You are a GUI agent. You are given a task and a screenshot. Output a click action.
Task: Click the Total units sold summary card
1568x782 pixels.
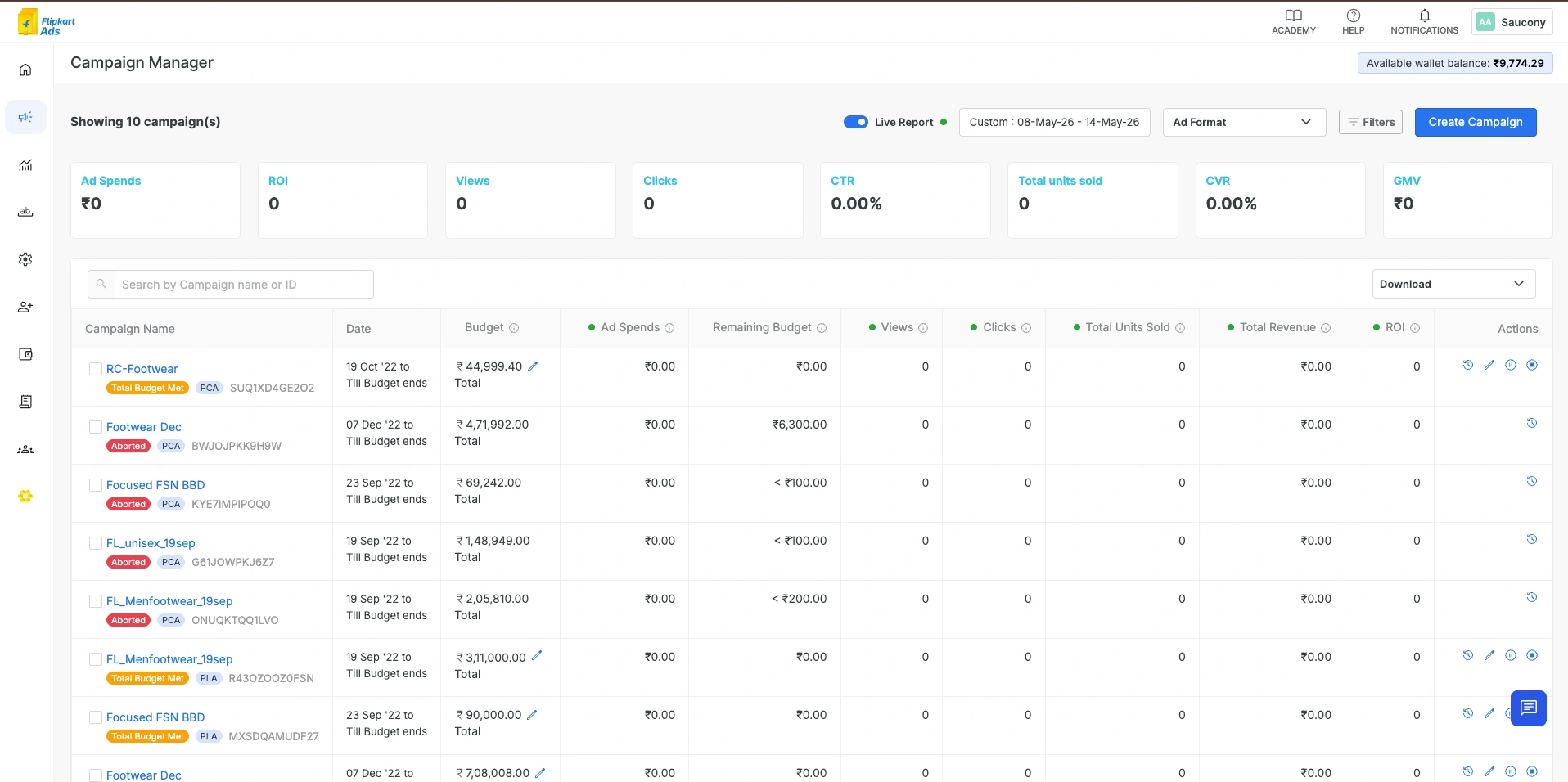1093,200
